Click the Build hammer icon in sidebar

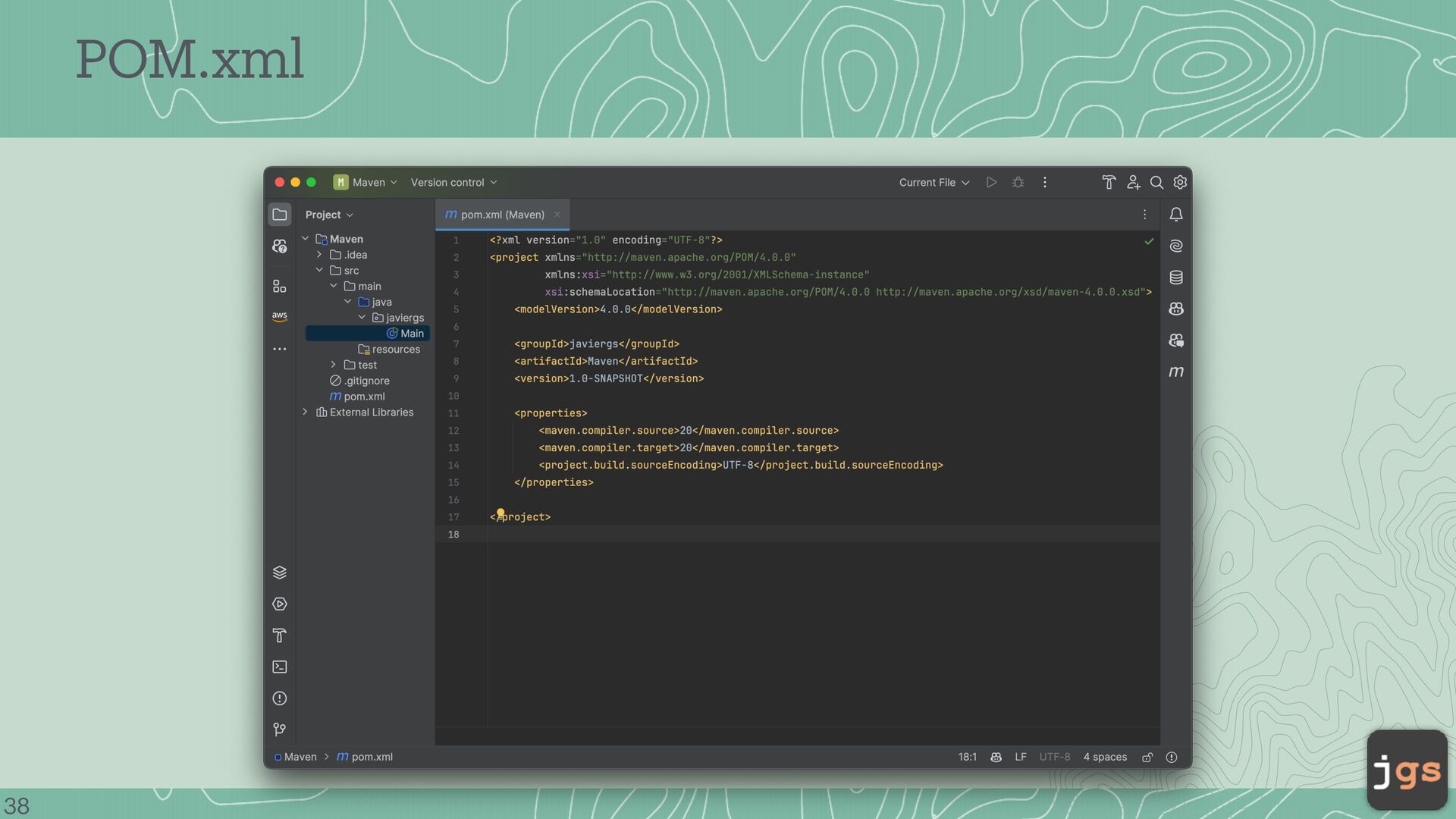click(279, 635)
